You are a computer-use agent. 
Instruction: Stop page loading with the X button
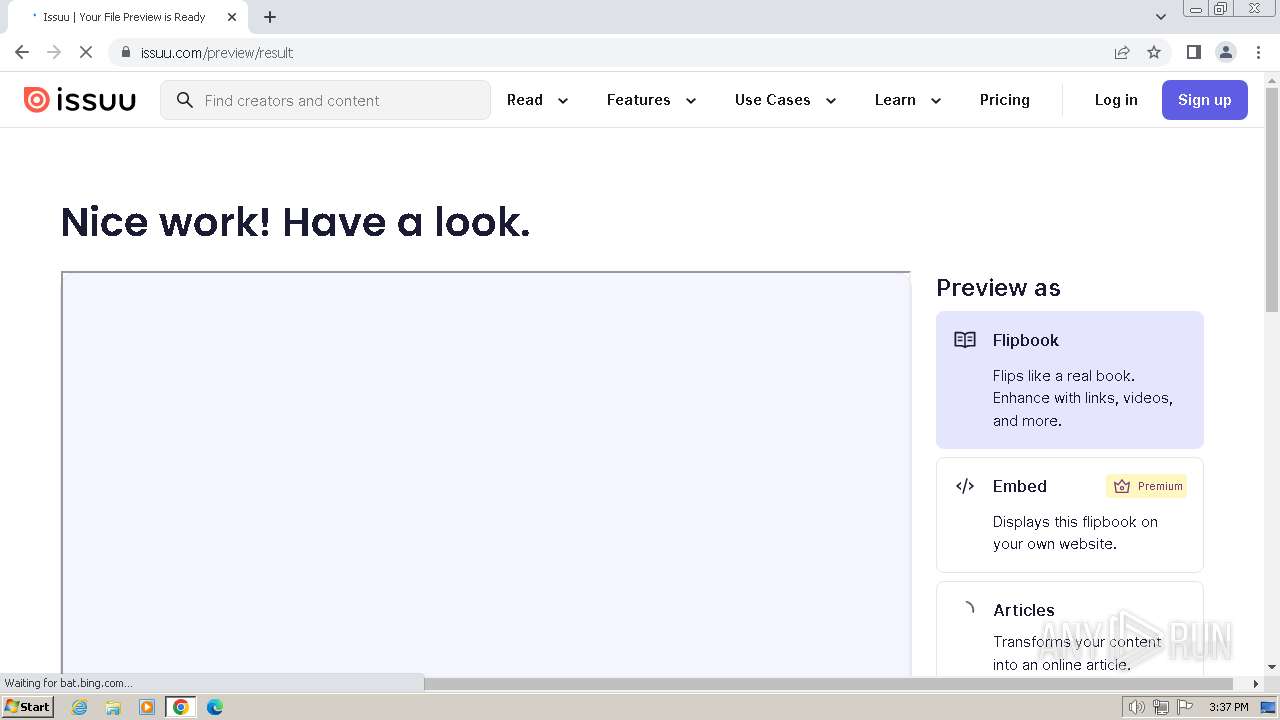(86, 52)
